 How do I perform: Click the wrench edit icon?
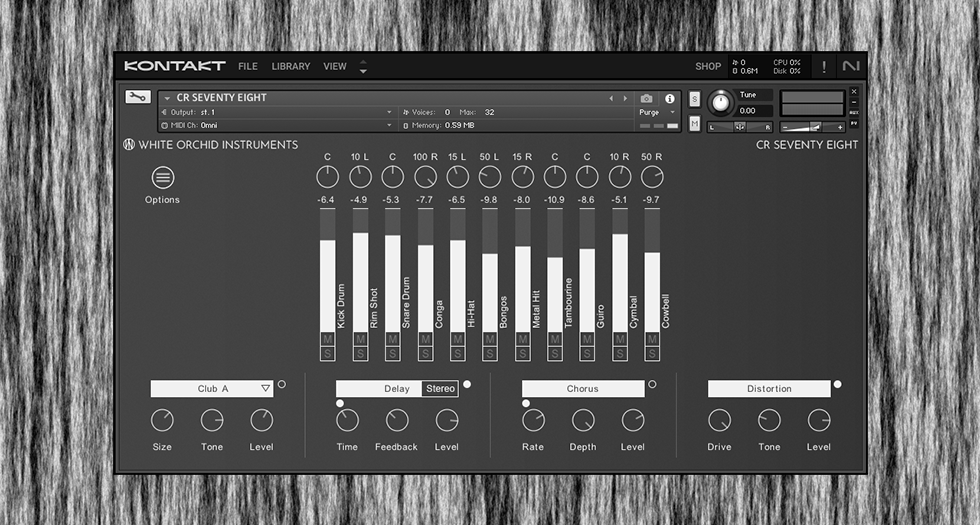pyautogui.click(x=138, y=97)
